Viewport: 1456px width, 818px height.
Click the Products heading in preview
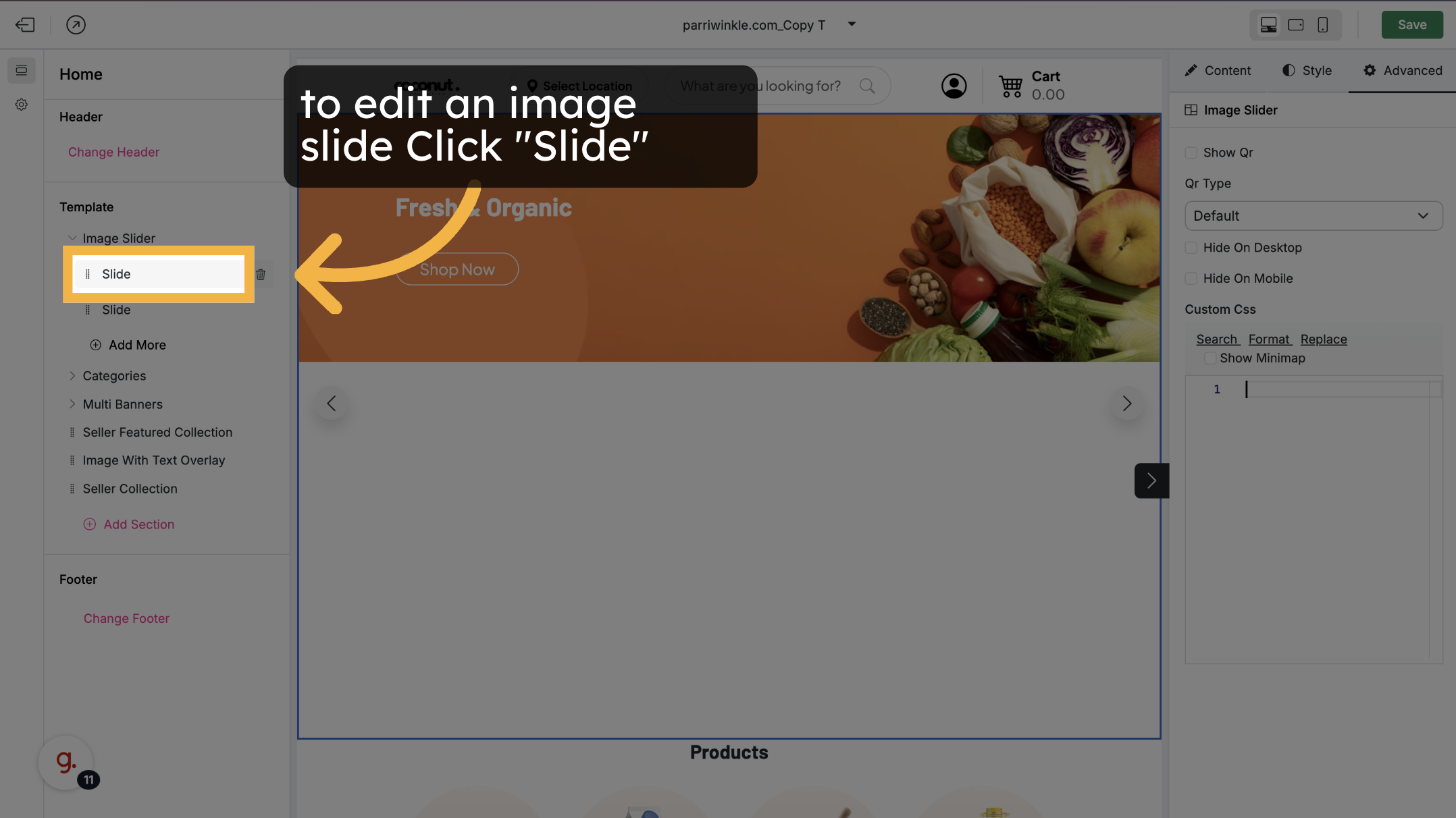(729, 753)
